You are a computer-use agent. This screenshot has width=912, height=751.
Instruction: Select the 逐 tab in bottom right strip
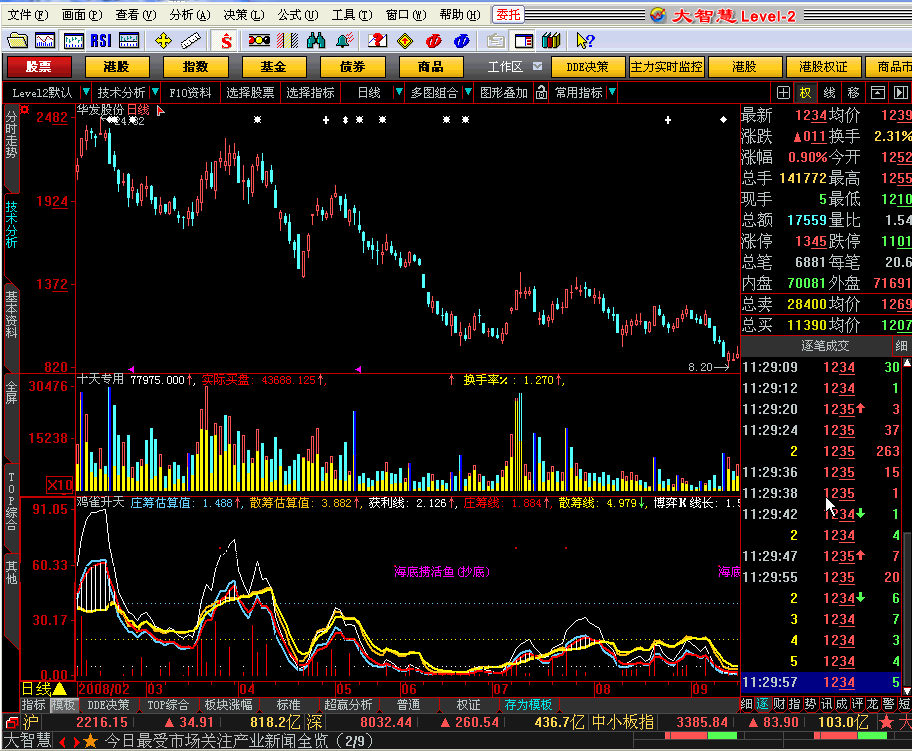[x=763, y=704]
